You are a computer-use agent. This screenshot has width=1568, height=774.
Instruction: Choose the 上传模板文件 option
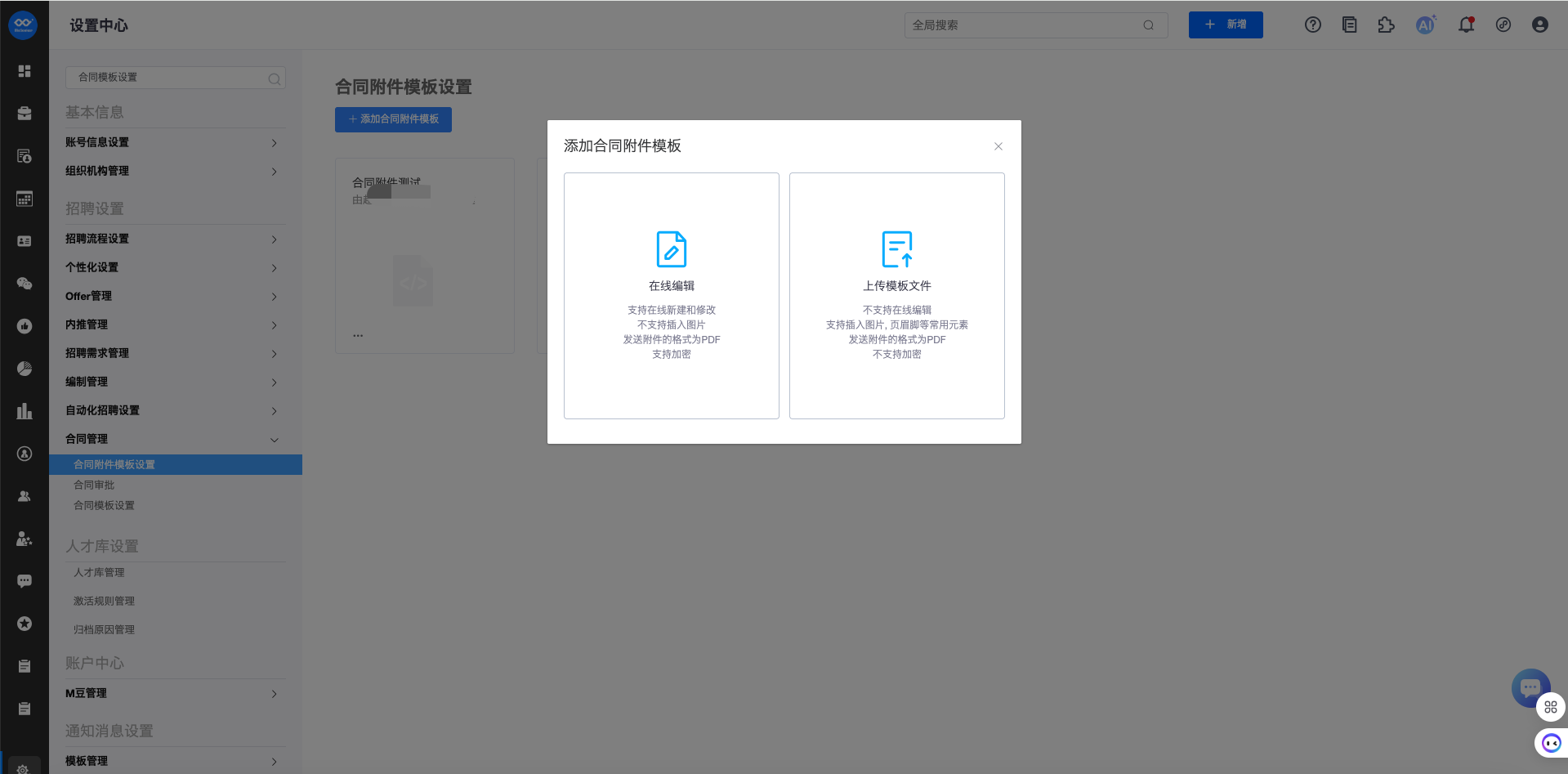(897, 296)
